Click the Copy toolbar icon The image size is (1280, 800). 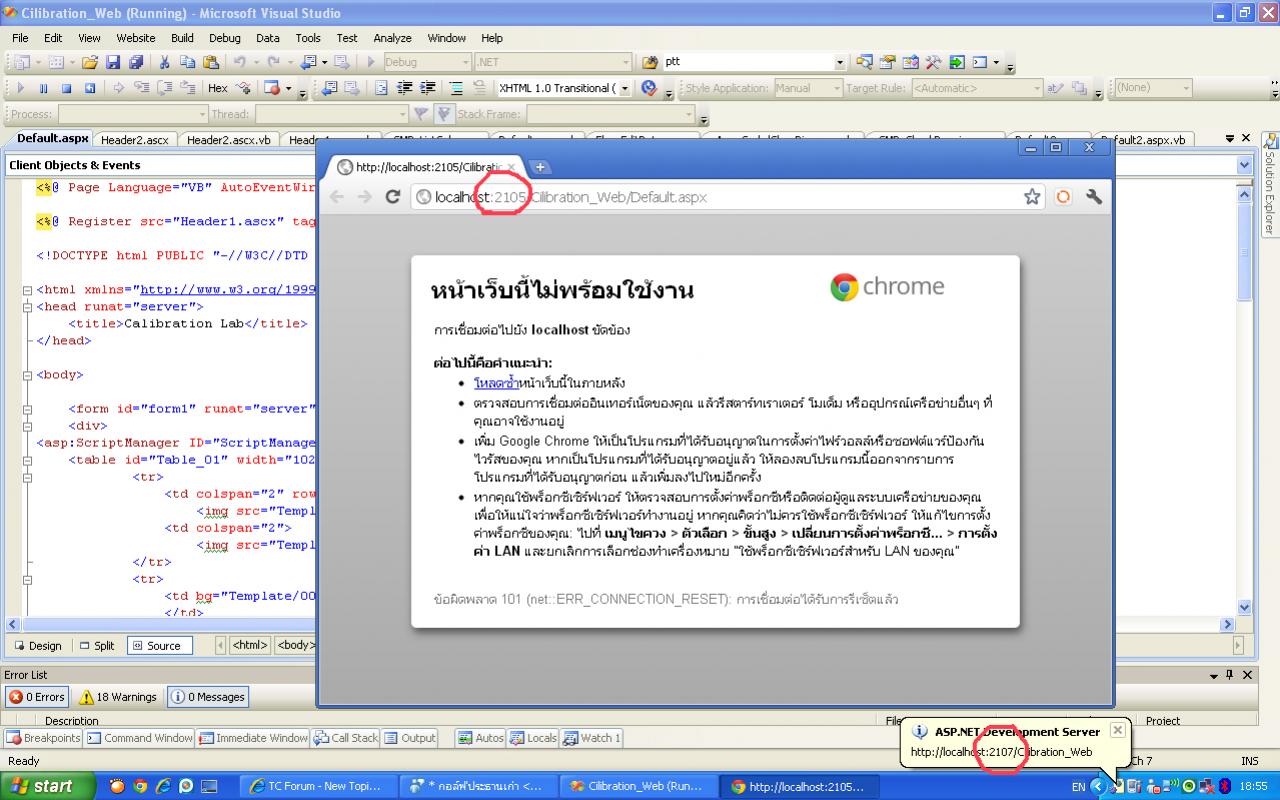(x=187, y=62)
